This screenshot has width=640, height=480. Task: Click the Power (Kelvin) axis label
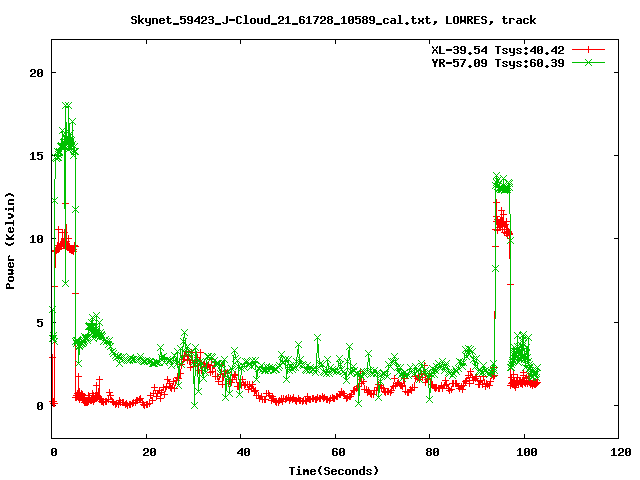click(10, 241)
